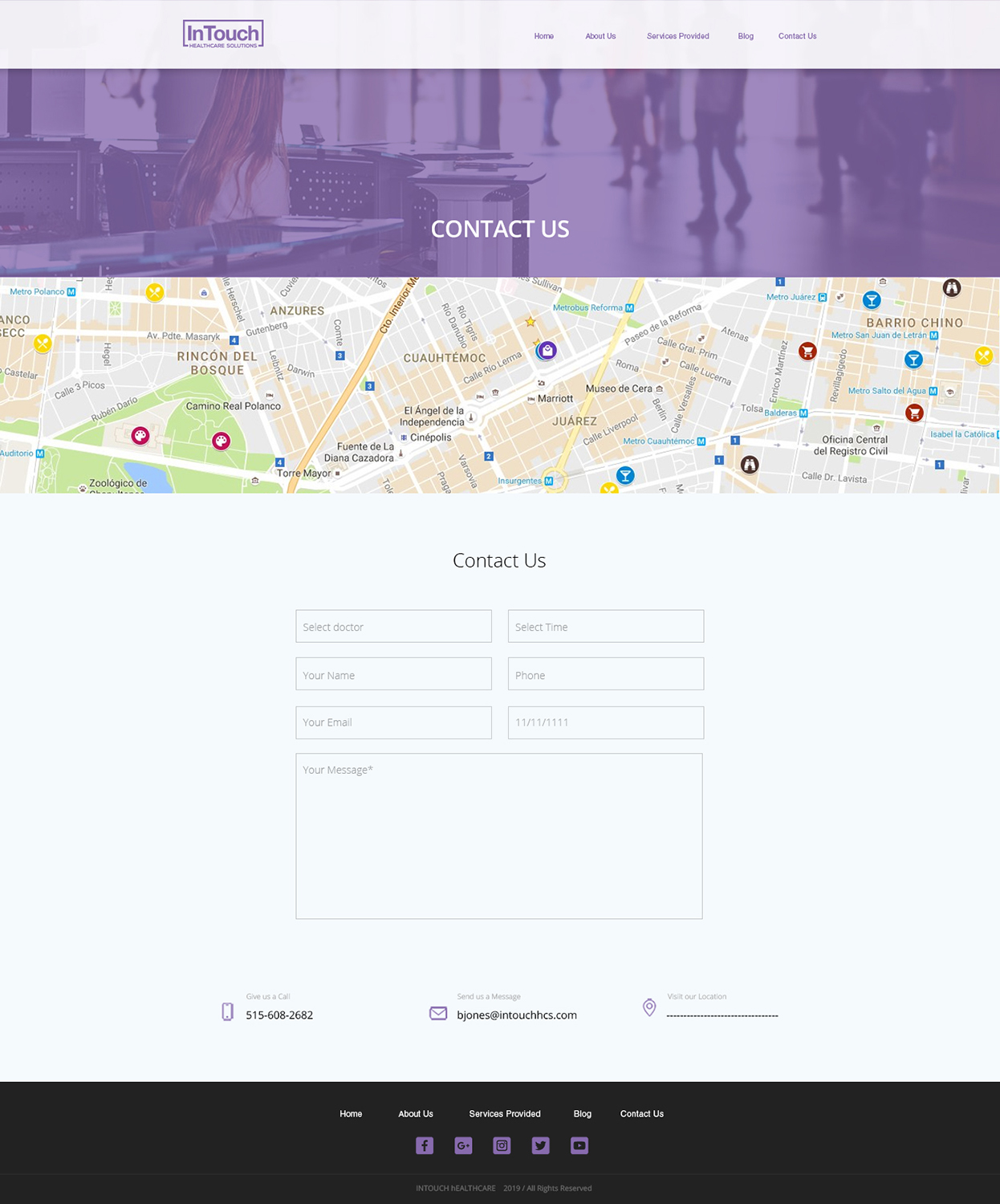Open the Google+ social icon
This screenshot has width=1000, height=1204.
coord(462,1145)
